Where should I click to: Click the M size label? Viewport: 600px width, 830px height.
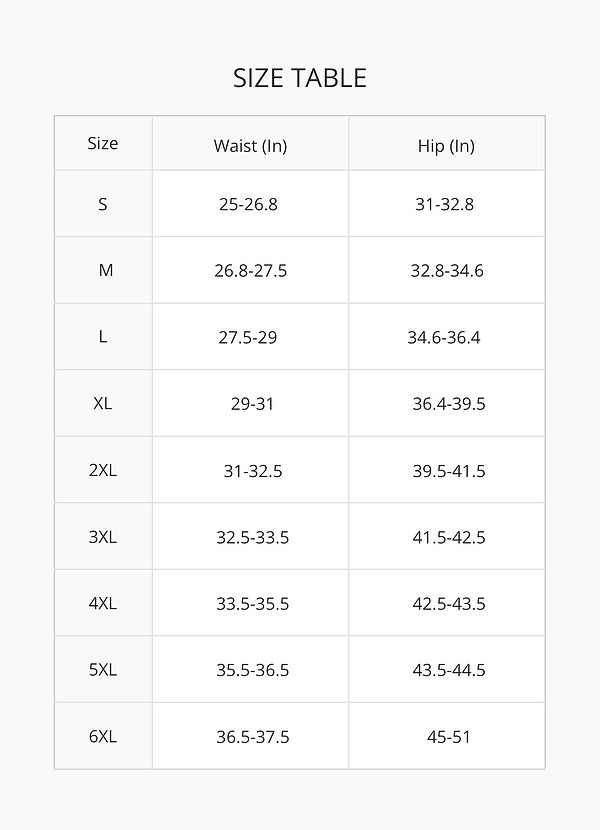(x=106, y=270)
